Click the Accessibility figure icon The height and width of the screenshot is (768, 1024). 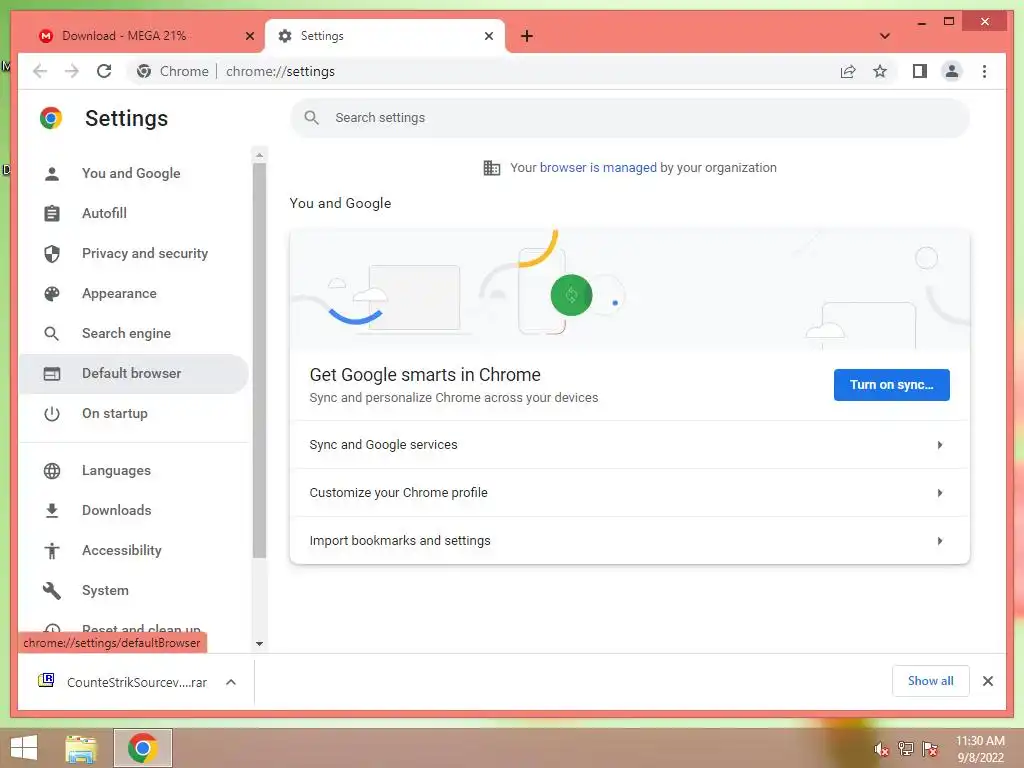click(52, 551)
